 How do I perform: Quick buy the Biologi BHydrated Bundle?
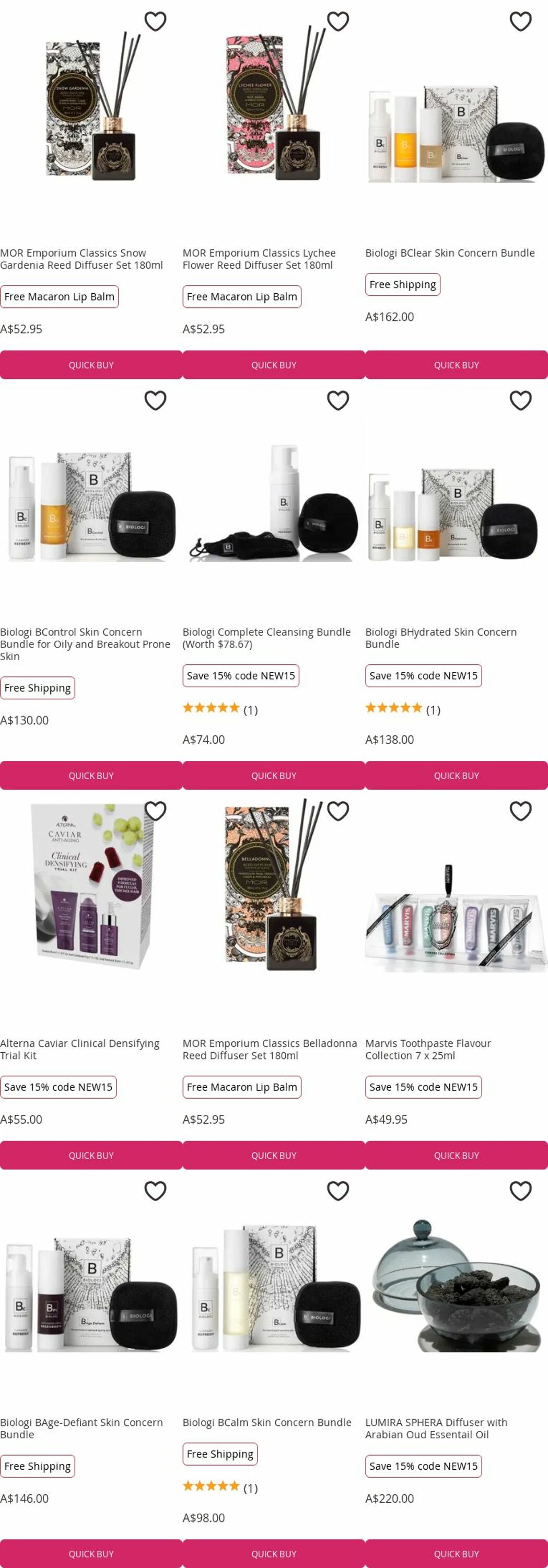click(x=456, y=775)
